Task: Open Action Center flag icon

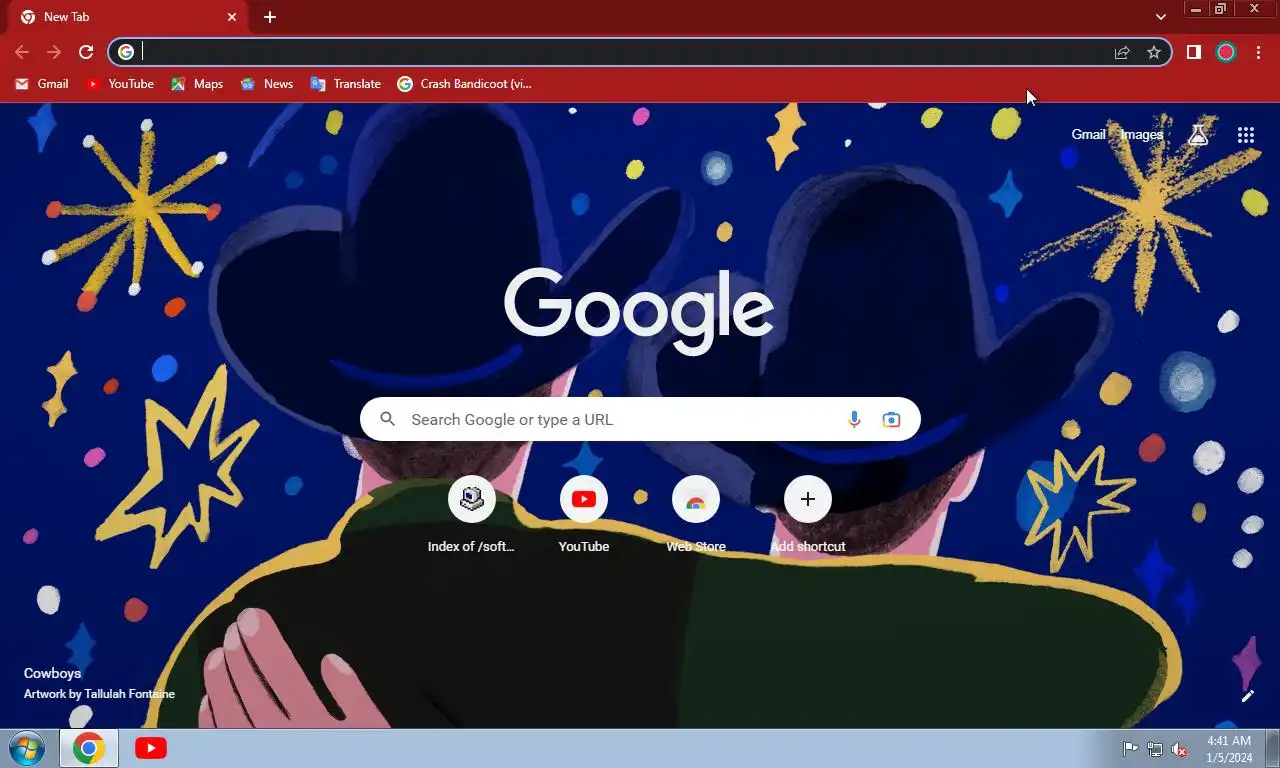Action: coord(1131,749)
